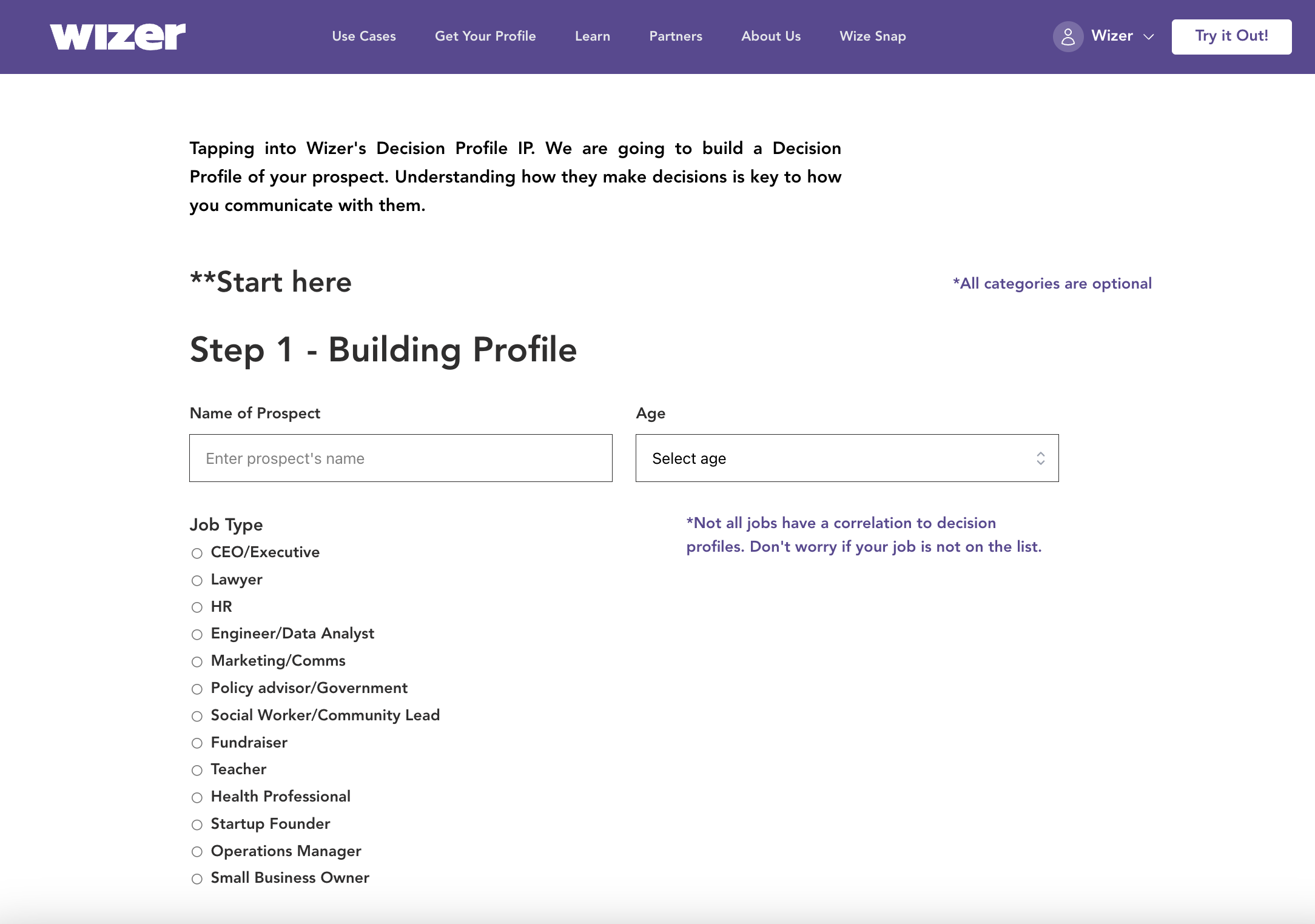Image resolution: width=1315 pixels, height=924 pixels.
Task: Select Marketing/Comms radio option
Action: click(197, 661)
